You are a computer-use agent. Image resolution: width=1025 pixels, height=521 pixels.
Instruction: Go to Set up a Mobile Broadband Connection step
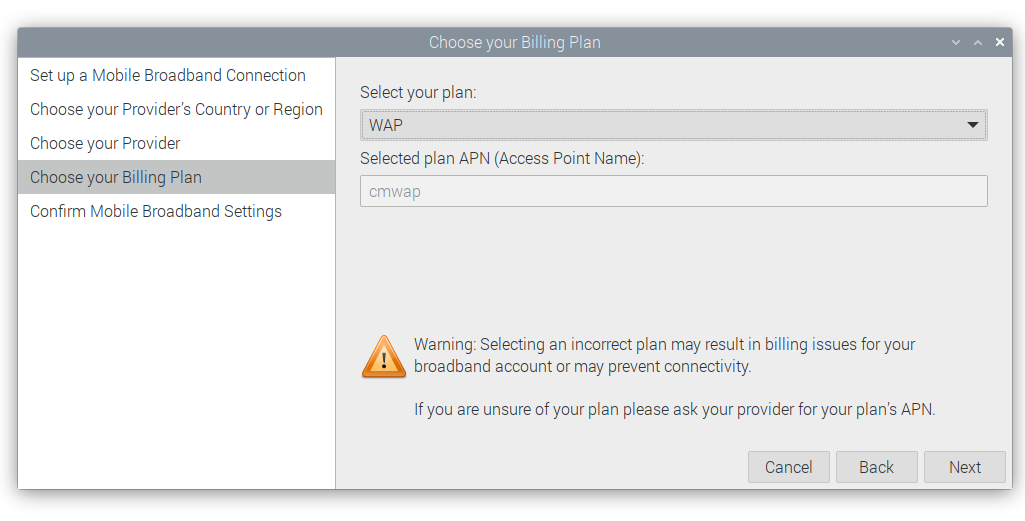pyautogui.click(x=168, y=75)
